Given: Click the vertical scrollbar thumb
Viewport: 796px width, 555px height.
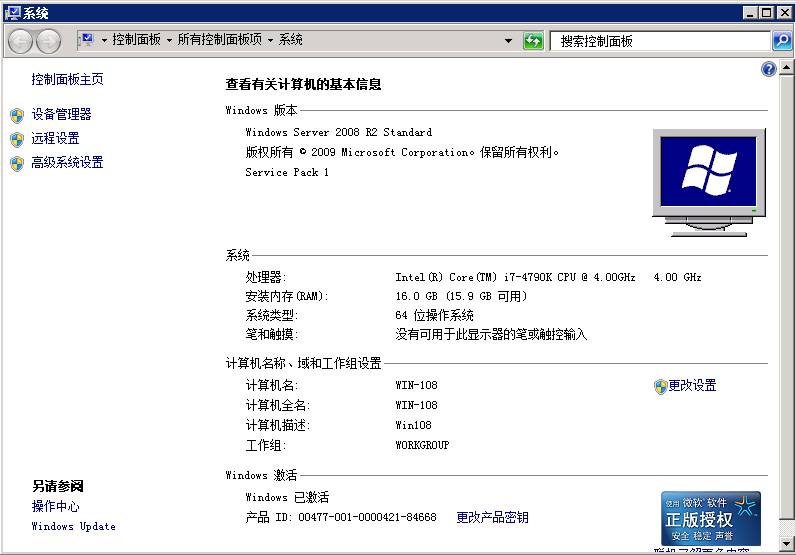Looking at the screenshot, I should pos(786,297).
